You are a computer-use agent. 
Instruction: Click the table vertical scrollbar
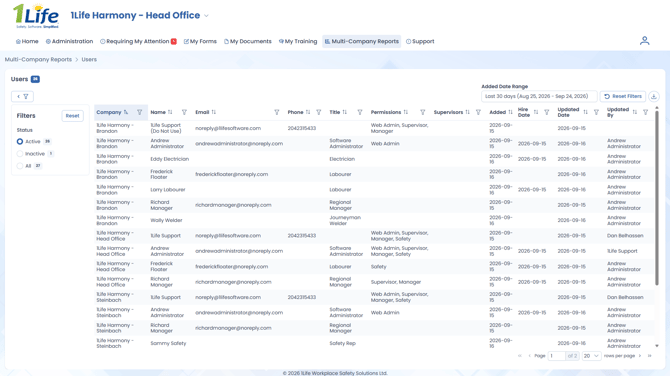pos(657,198)
